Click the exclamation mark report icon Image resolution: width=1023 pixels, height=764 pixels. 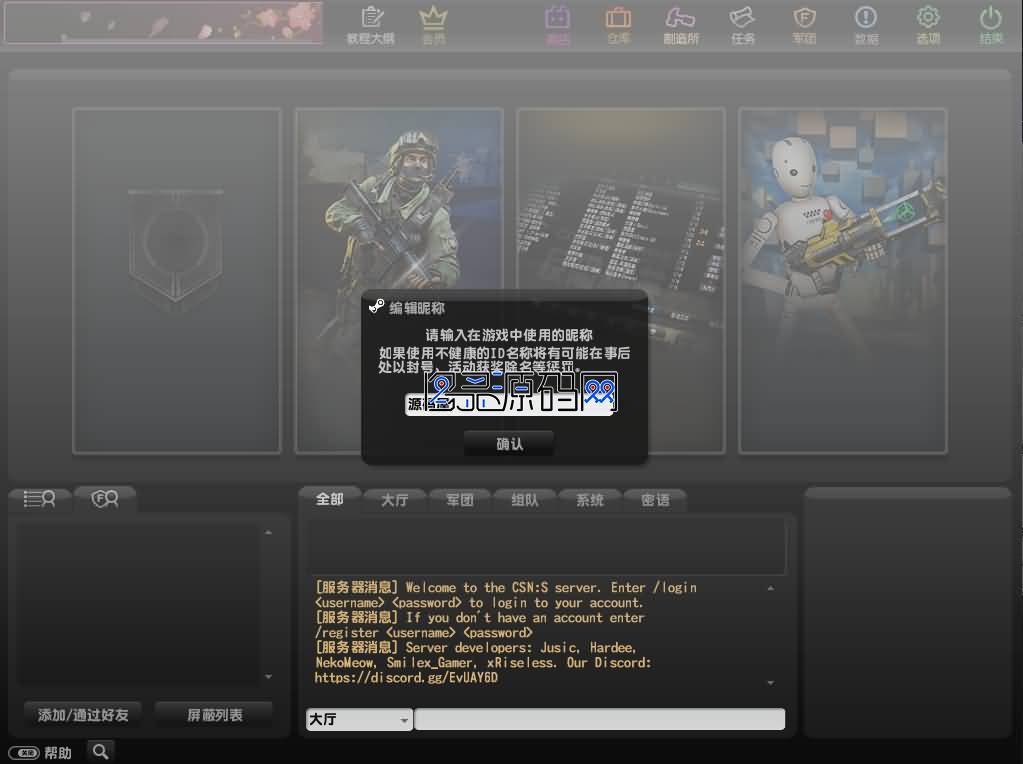[x=866, y=25]
